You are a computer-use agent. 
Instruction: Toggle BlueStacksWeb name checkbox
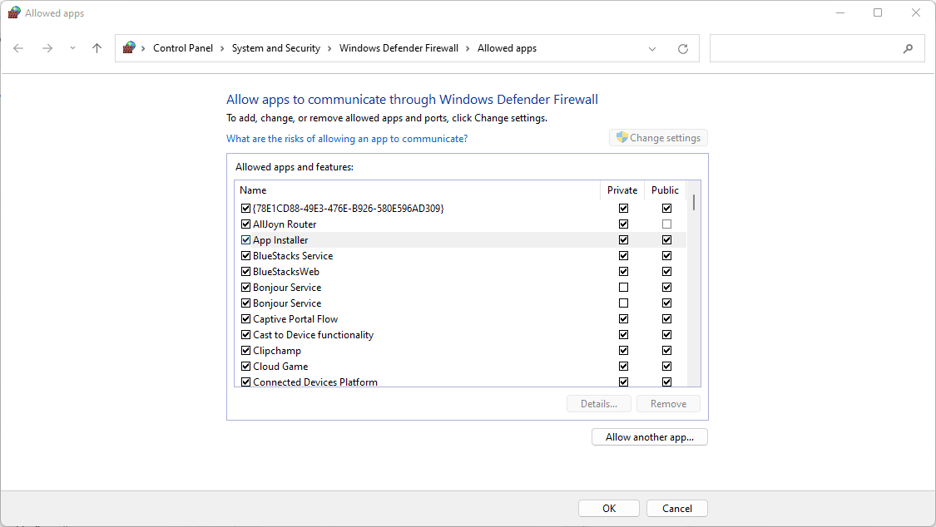(x=245, y=272)
